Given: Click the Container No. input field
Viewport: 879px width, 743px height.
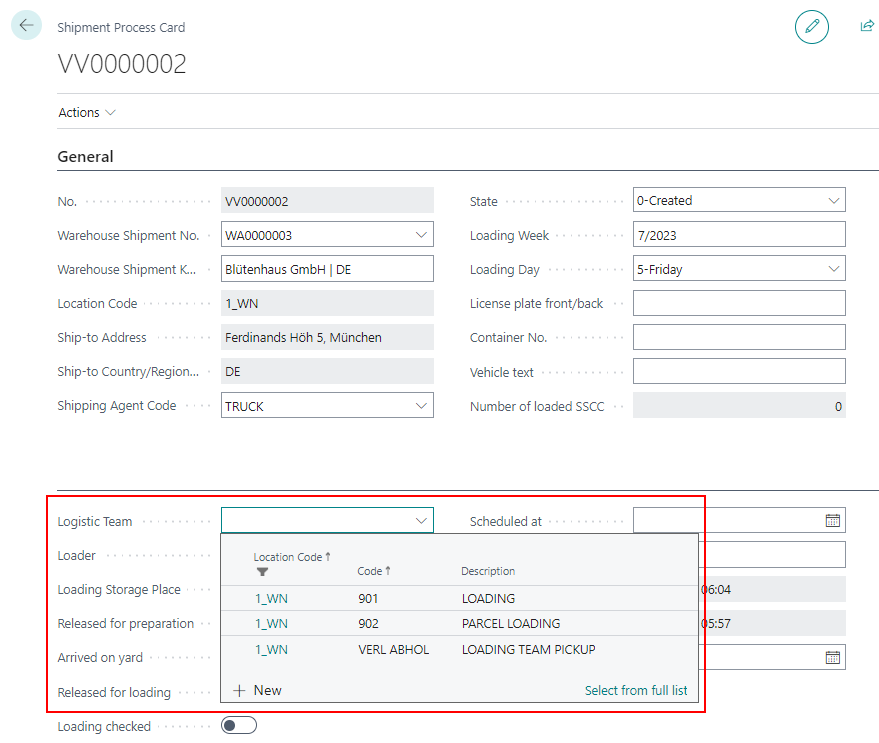Looking at the screenshot, I should 738,338.
